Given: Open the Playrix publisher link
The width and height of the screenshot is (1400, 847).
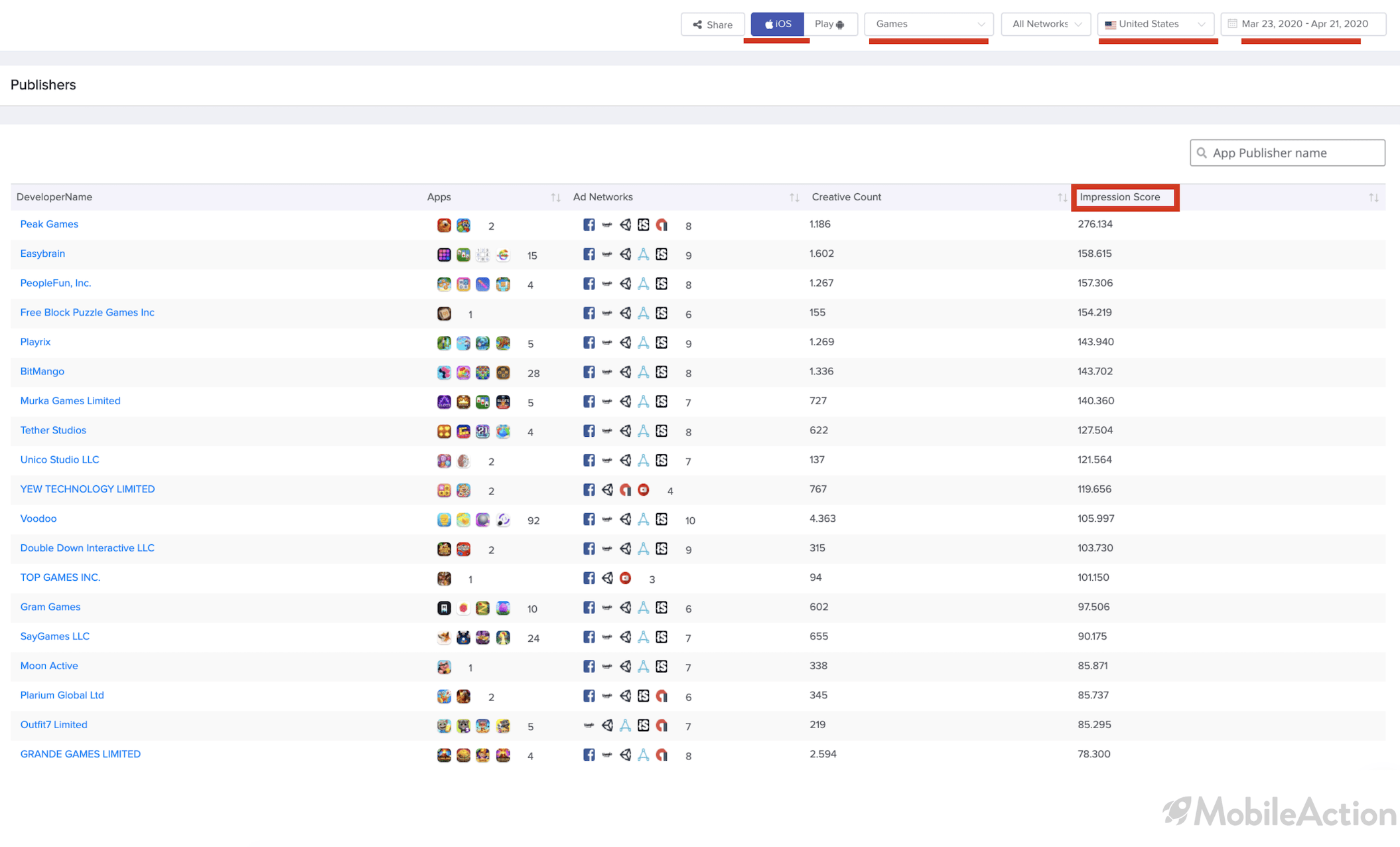Looking at the screenshot, I should point(35,342).
